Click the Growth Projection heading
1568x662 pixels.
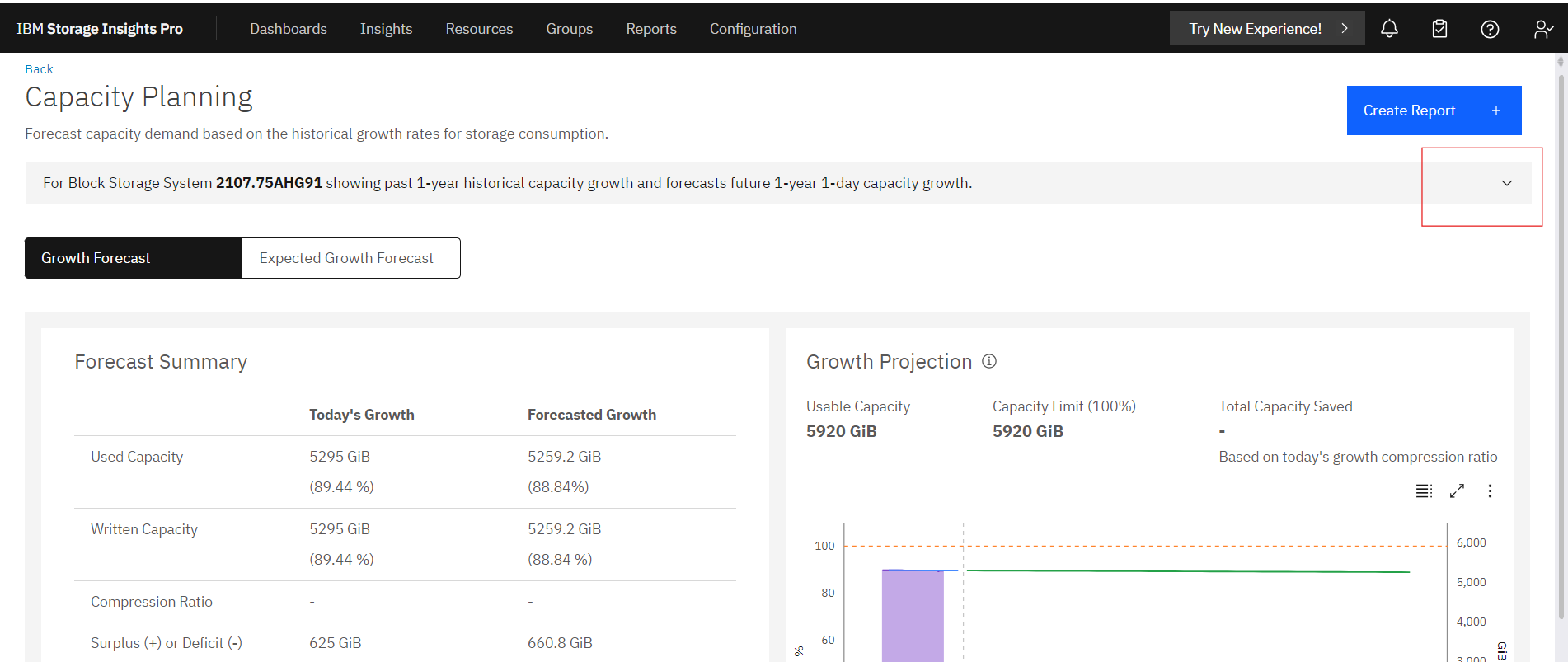tap(890, 362)
